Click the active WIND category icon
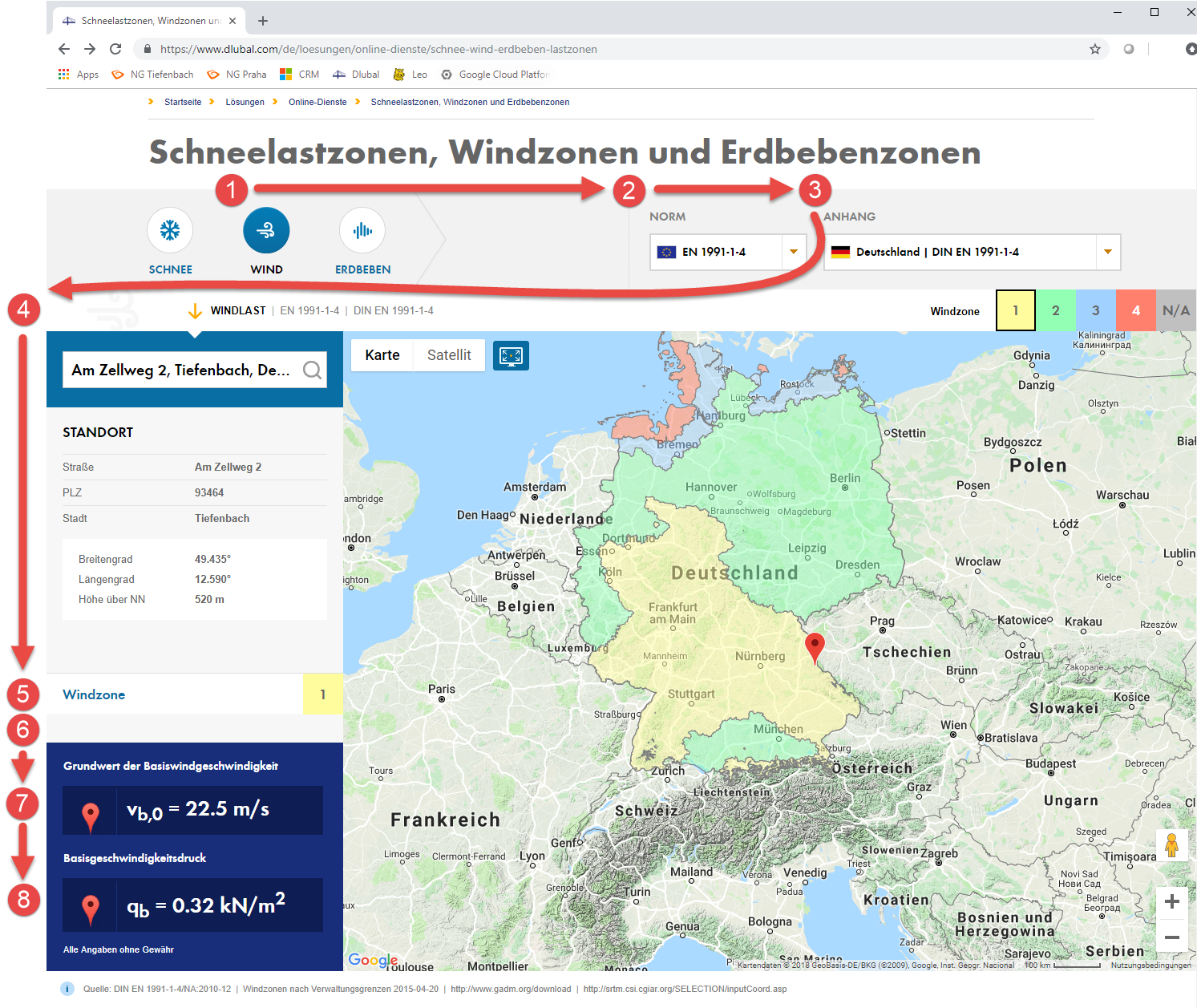The image size is (1197, 1008). pos(266,230)
